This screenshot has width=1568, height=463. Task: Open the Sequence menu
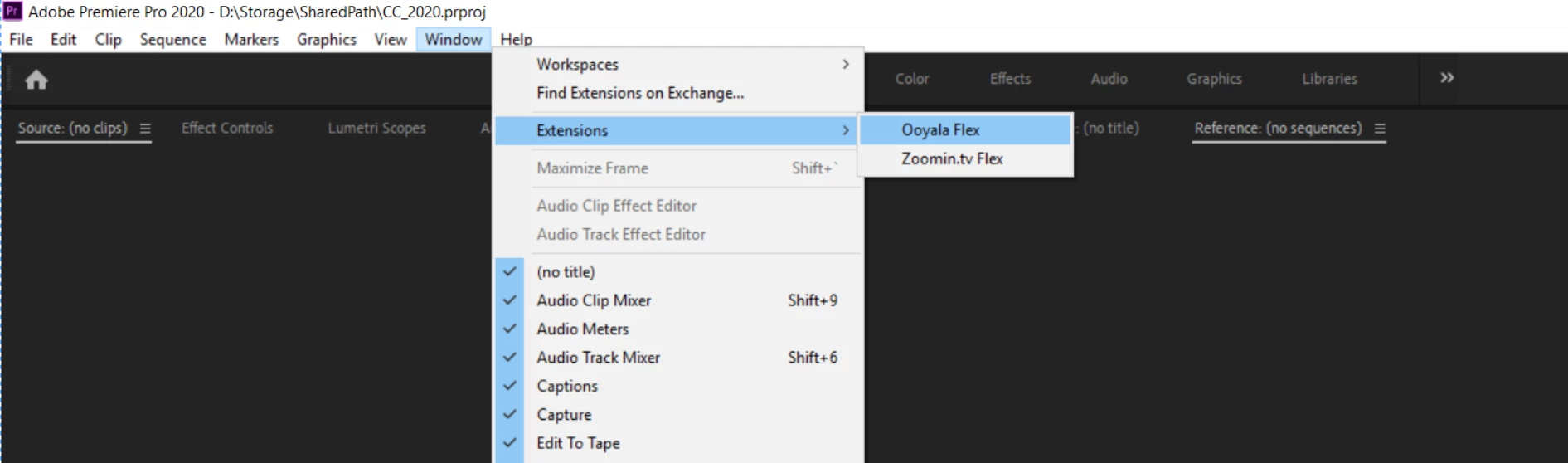(x=173, y=40)
